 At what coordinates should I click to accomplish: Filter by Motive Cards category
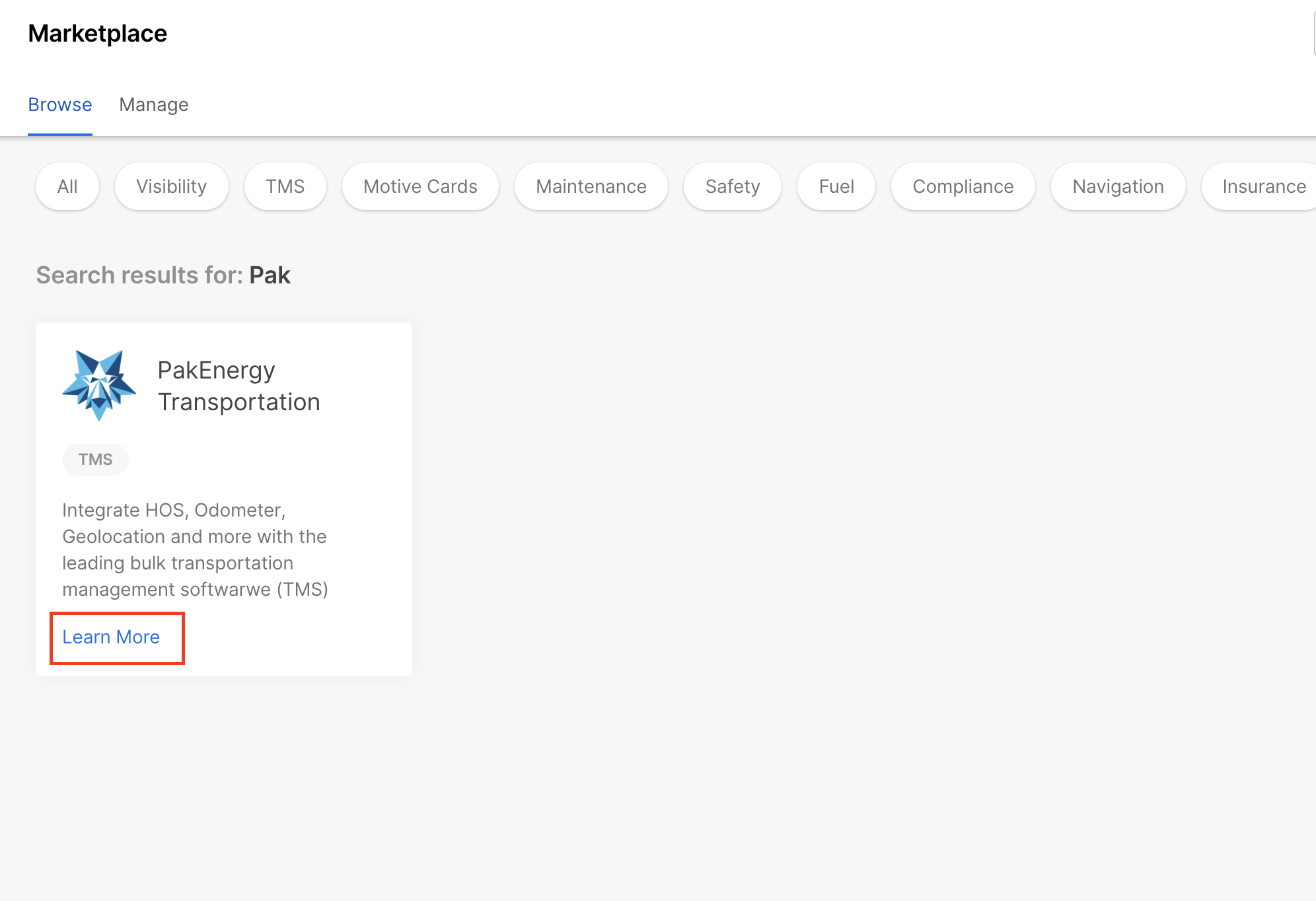point(420,187)
